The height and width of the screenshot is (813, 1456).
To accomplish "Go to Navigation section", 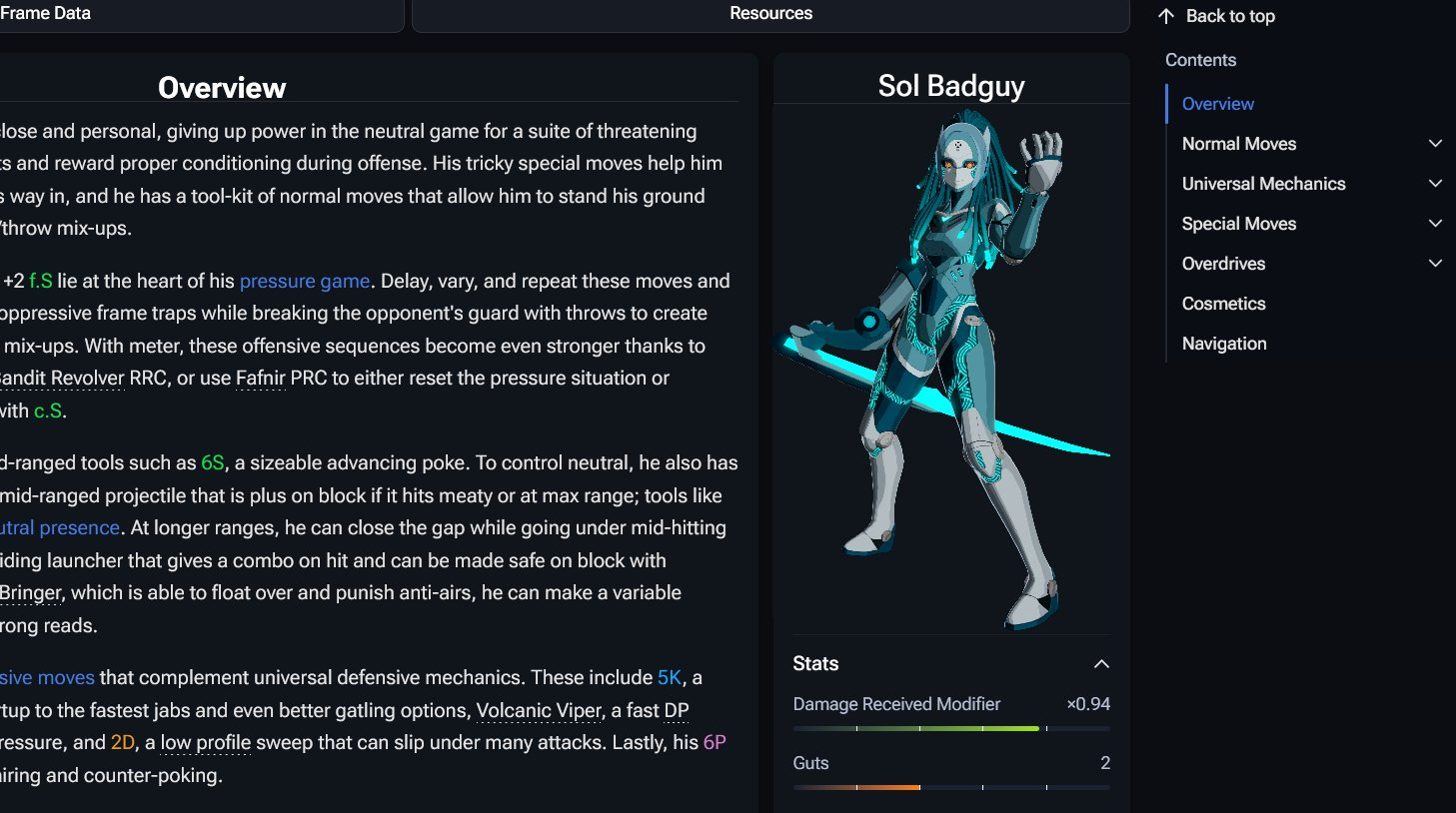I will (1224, 344).
